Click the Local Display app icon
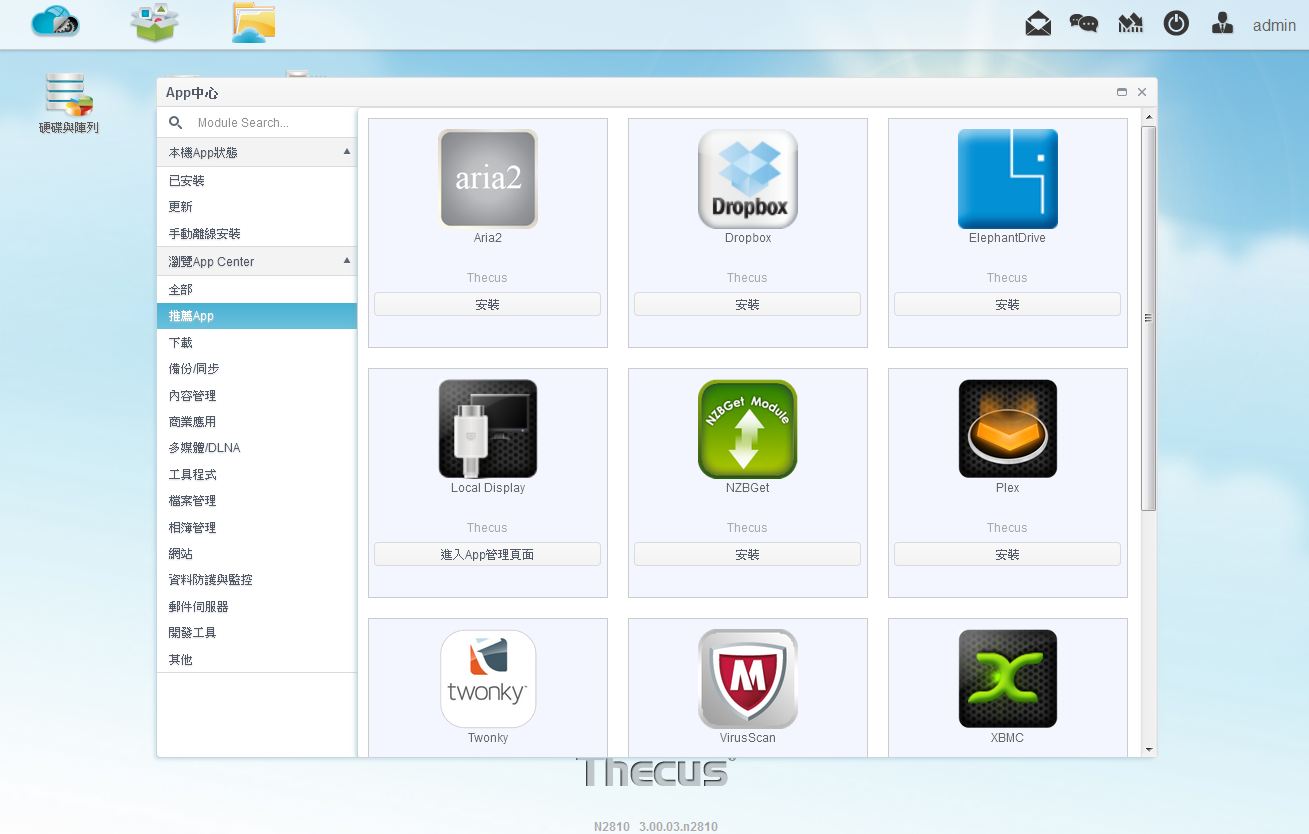 click(x=488, y=429)
